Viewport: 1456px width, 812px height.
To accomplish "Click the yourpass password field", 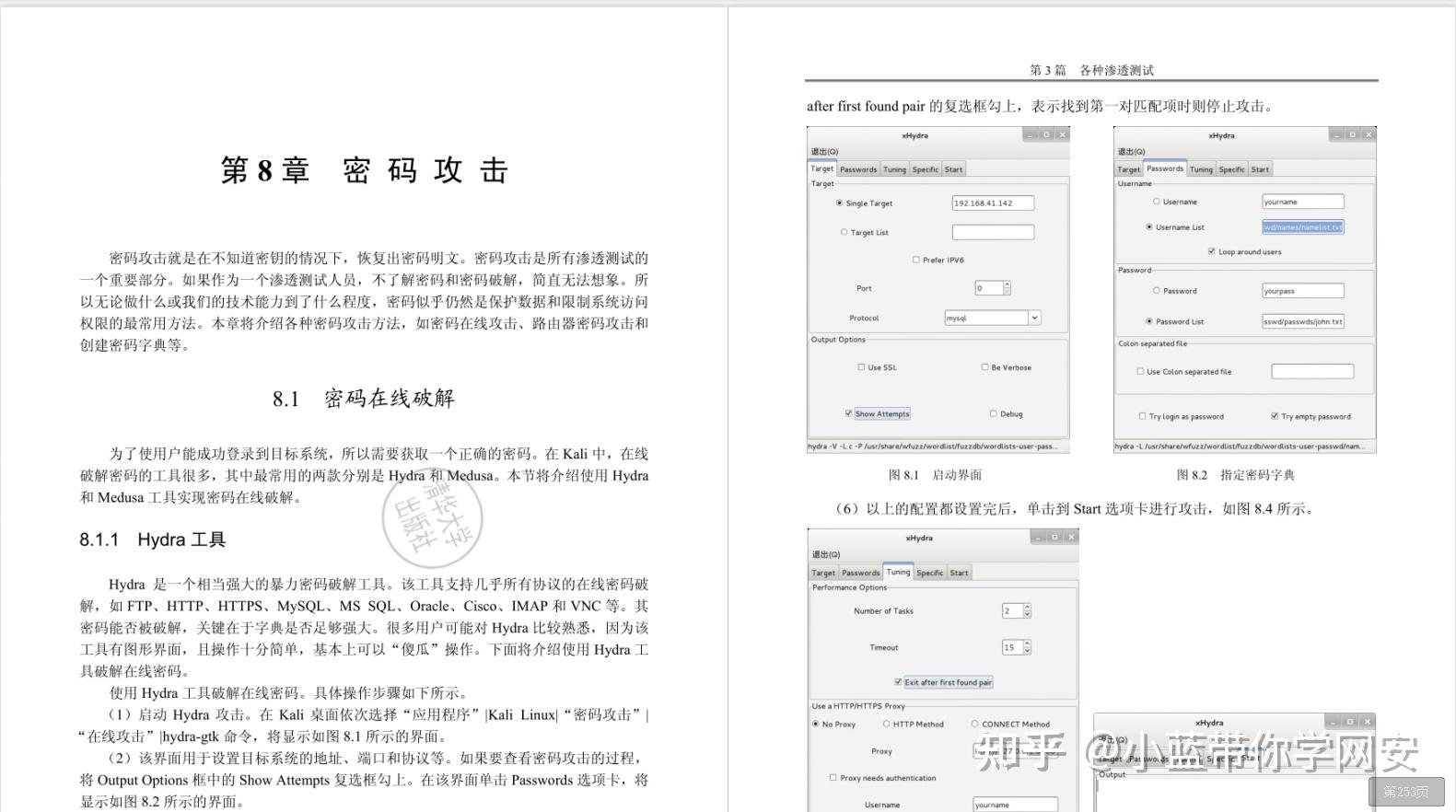I will (x=1302, y=291).
